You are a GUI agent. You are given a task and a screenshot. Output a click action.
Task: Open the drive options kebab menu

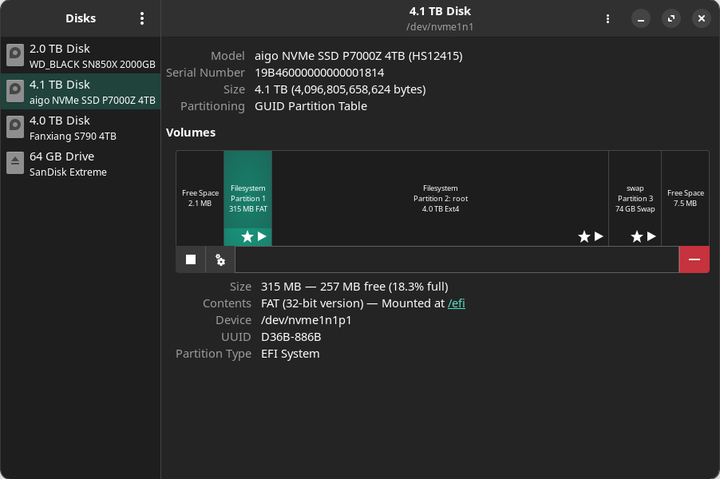(x=608, y=18)
